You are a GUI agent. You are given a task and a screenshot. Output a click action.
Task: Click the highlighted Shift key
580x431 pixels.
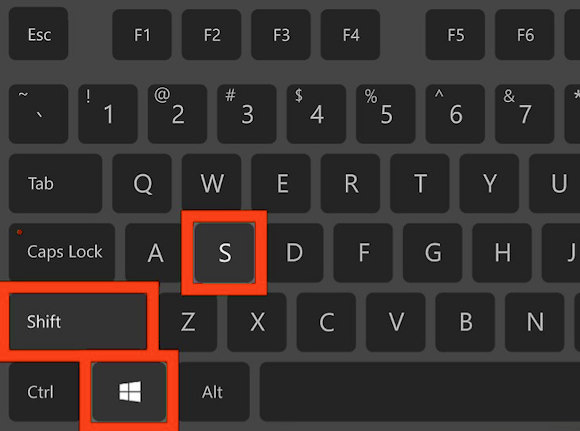coord(78,321)
